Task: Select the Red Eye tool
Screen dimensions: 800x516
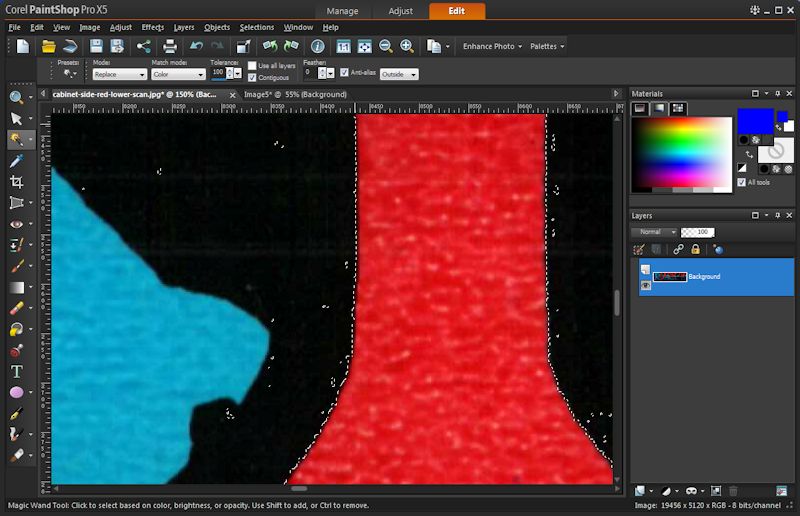Action: 16,224
